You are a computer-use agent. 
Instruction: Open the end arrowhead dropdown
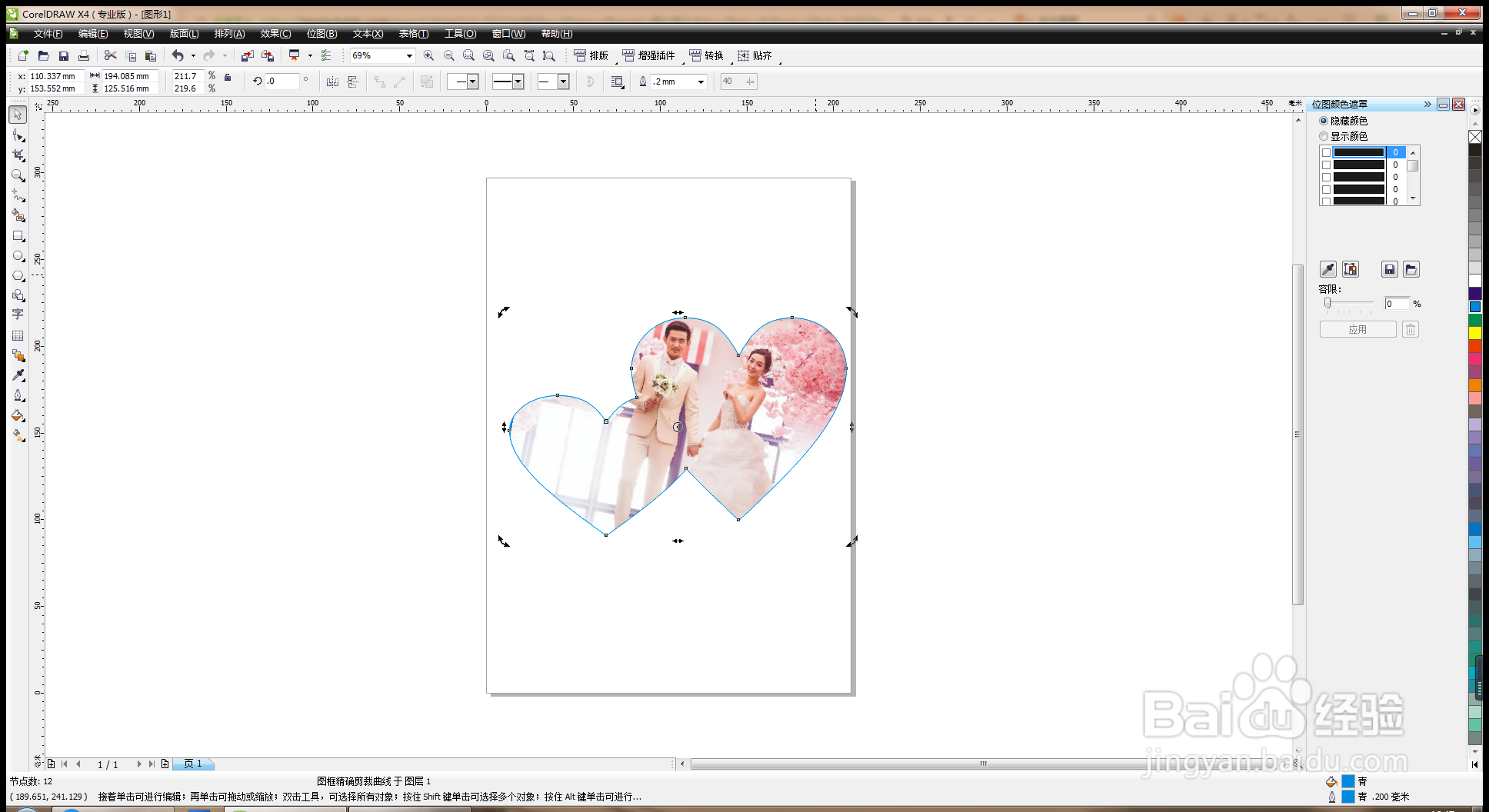point(563,82)
